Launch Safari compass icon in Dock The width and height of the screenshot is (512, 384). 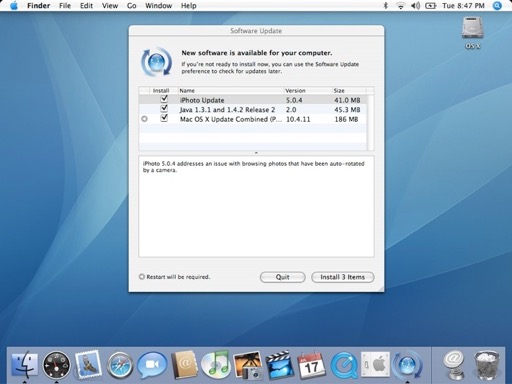(120, 366)
